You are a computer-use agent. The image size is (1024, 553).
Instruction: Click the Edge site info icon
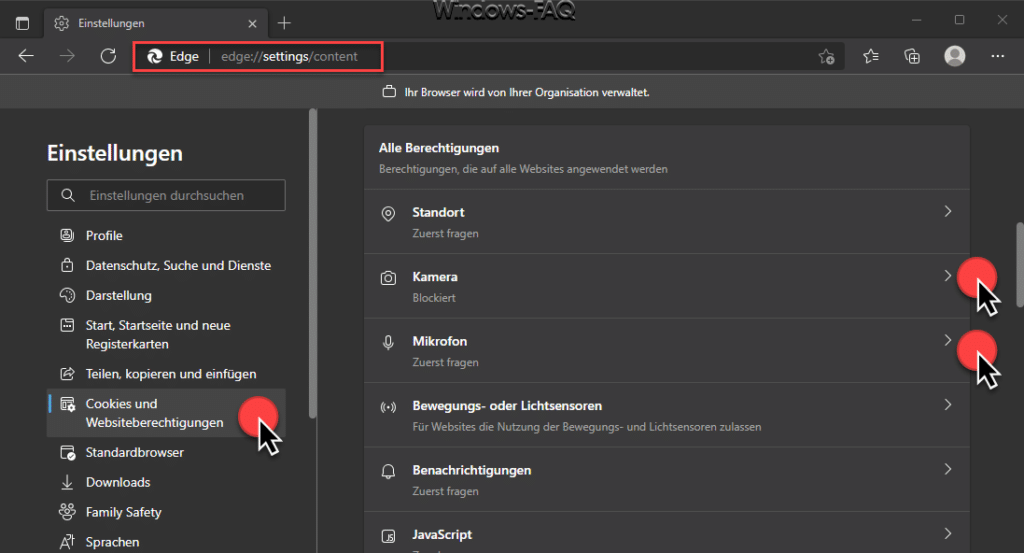point(173,57)
